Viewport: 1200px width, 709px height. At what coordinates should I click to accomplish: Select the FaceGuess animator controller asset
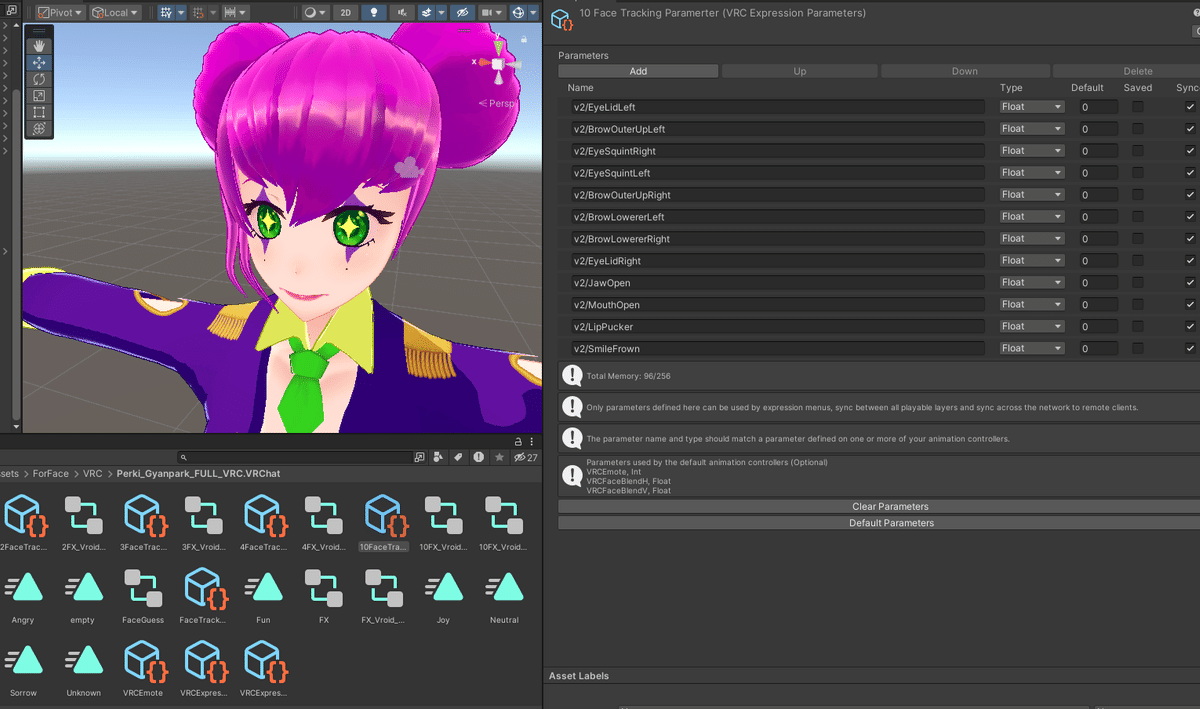[x=143, y=590]
